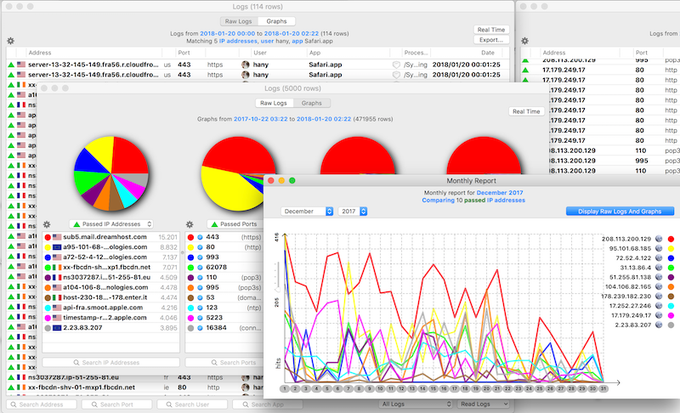
Task: Click yellow swatch beside 95.101.68.185
Action: coord(671,249)
